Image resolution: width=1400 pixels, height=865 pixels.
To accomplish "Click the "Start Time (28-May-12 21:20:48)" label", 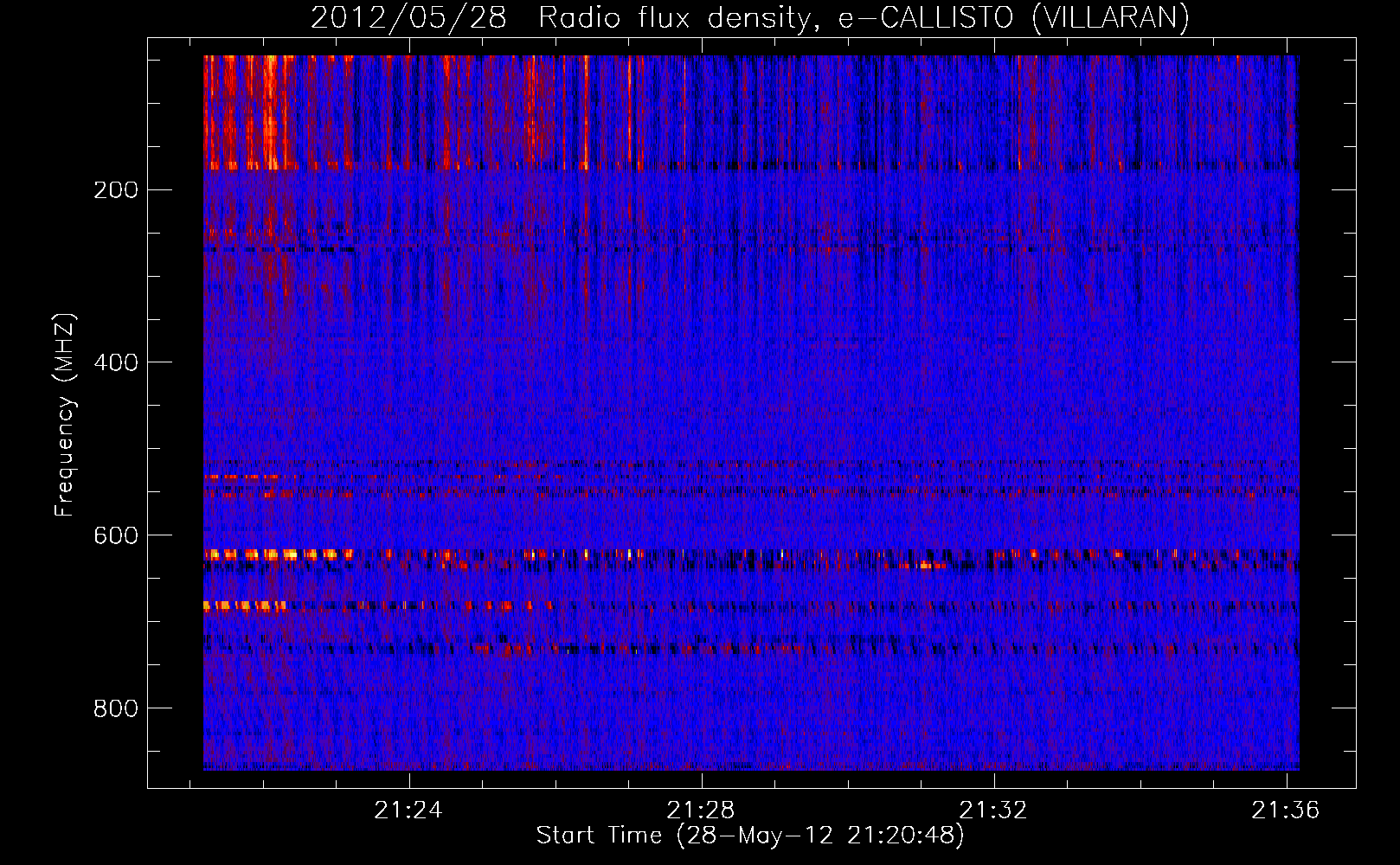I will coord(750,836).
